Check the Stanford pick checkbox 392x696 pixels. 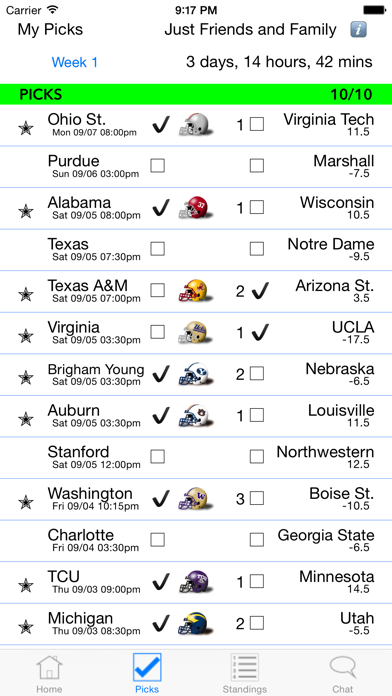click(x=157, y=456)
